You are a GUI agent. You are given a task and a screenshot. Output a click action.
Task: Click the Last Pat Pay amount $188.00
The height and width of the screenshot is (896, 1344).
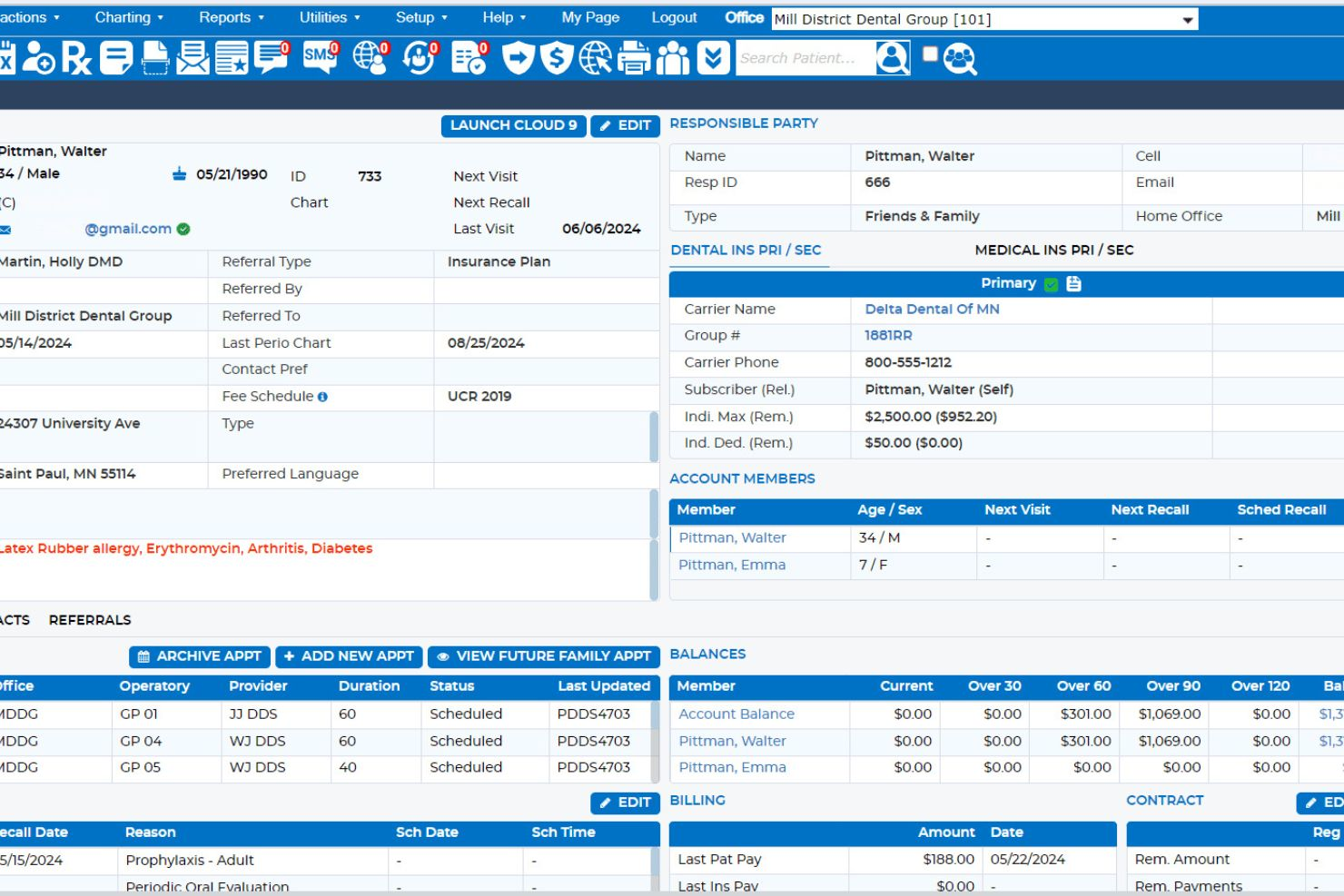[948, 859]
